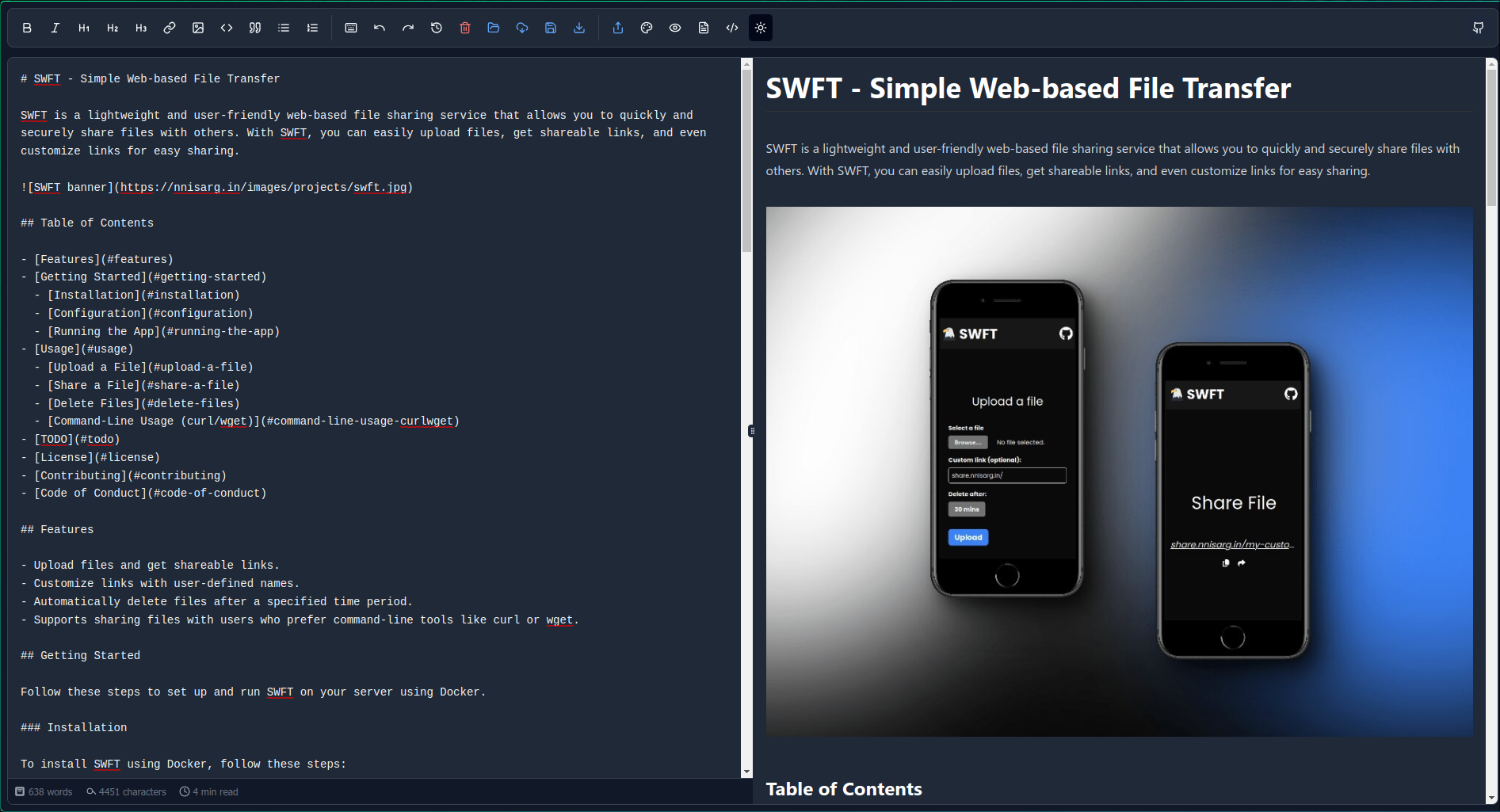Open the color palette theme icon
The height and width of the screenshot is (812, 1500).
[647, 28]
